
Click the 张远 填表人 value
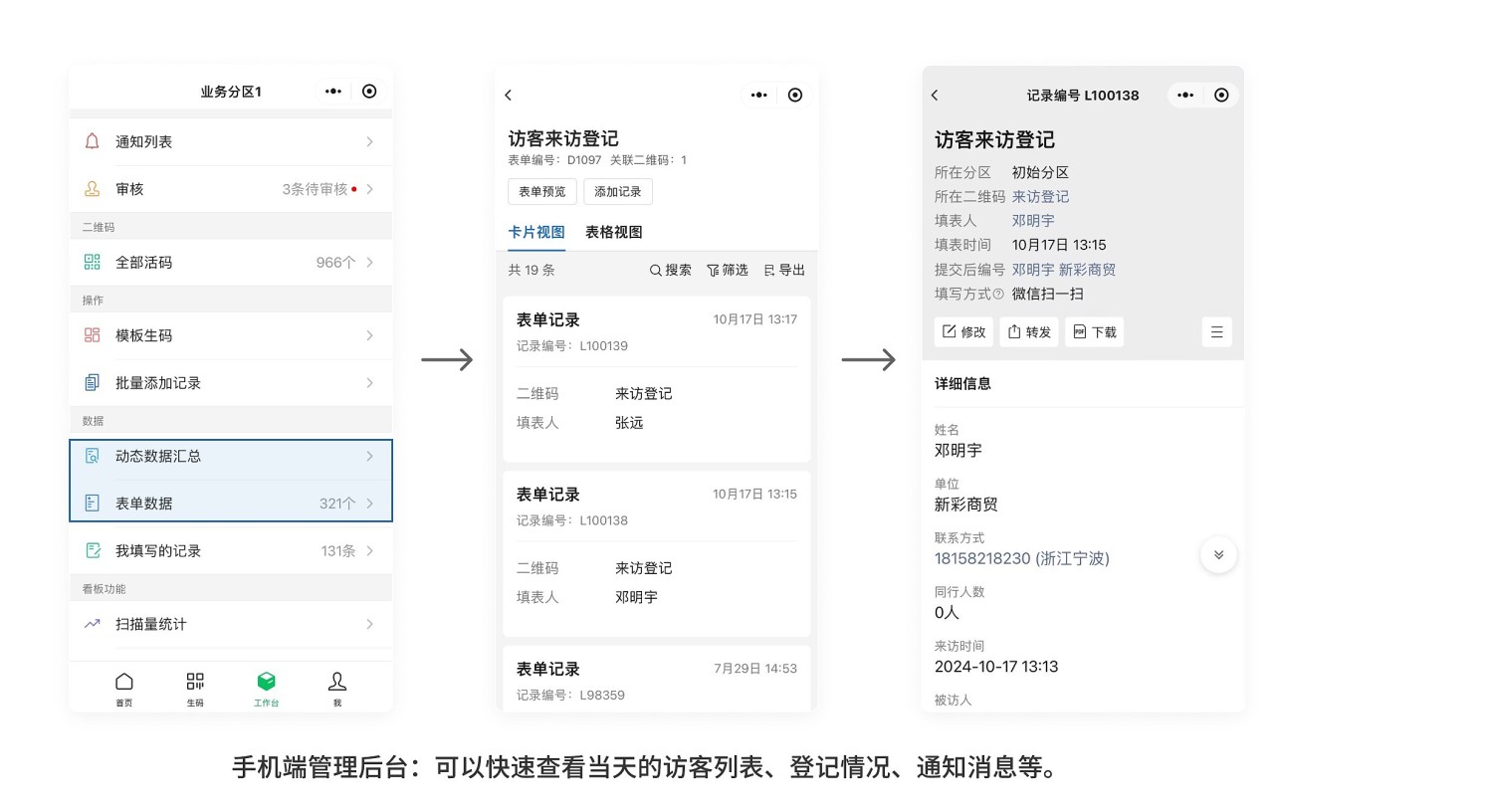[x=629, y=423]
